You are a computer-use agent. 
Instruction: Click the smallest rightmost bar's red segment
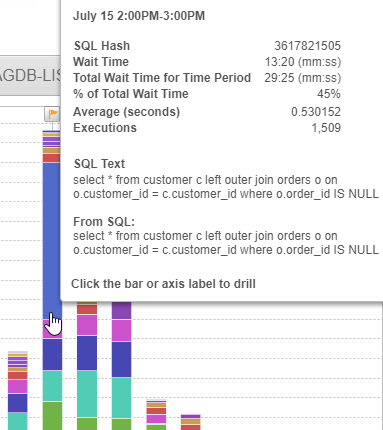(191, 427)
